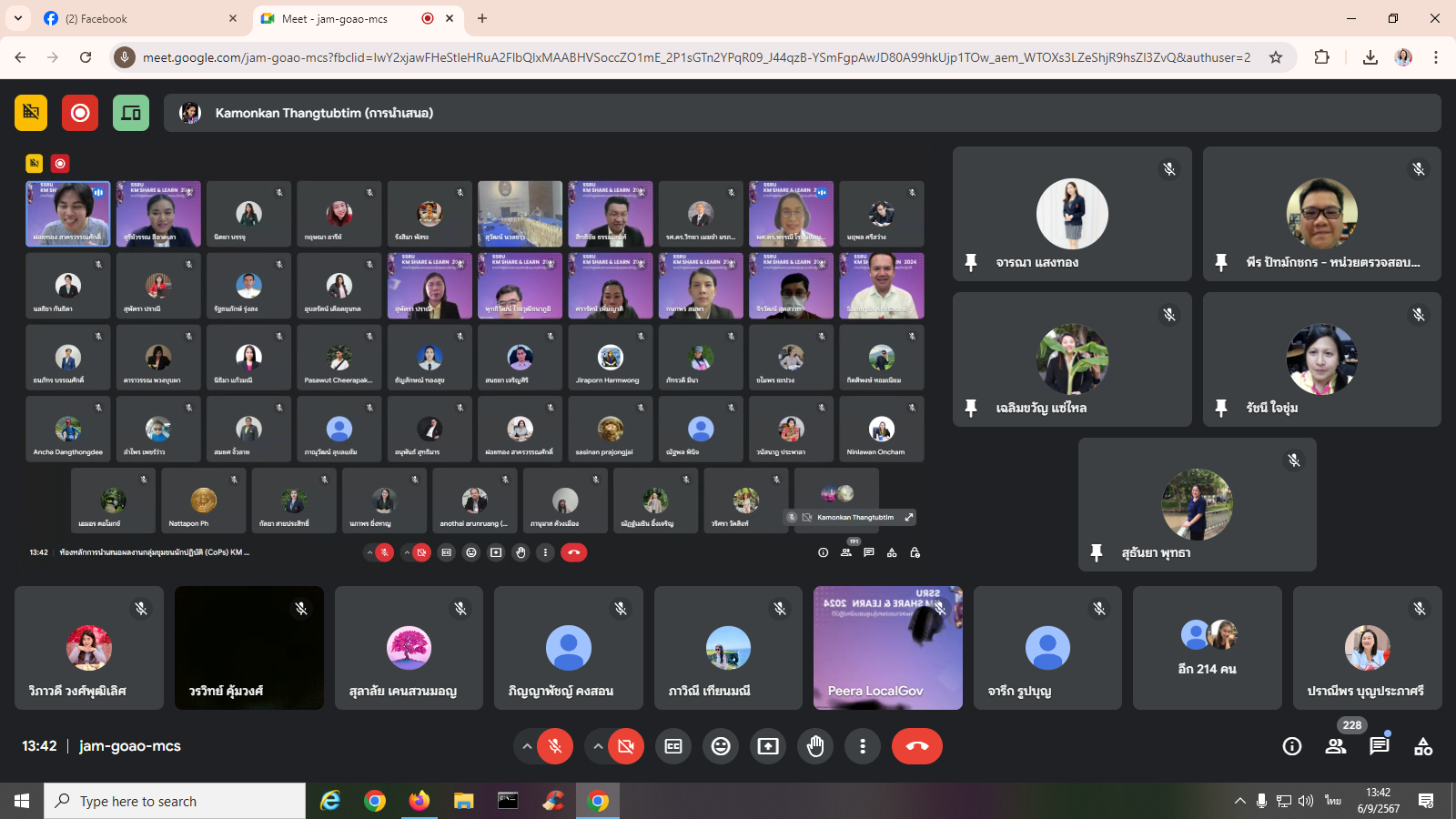1456x819 pixels.
Task: Unmute the microphone
Action: tap(555, 746)
